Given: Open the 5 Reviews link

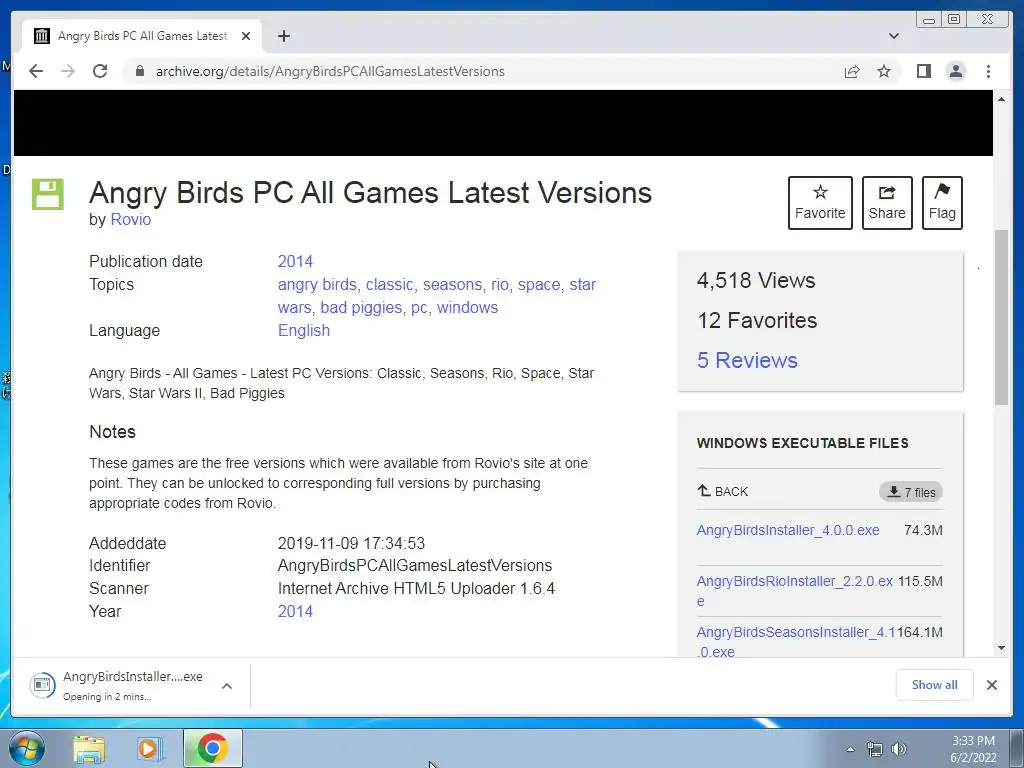Looking at the screenshot, I should (747, 360).
